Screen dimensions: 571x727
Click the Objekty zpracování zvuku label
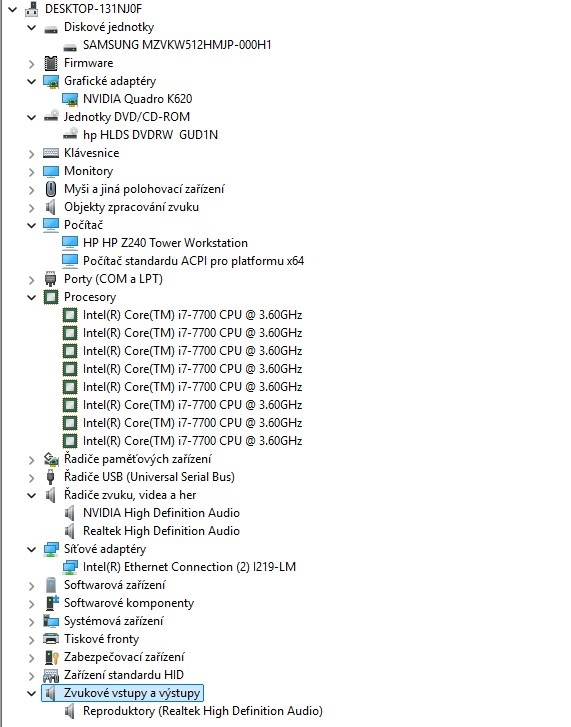[131, 207]
